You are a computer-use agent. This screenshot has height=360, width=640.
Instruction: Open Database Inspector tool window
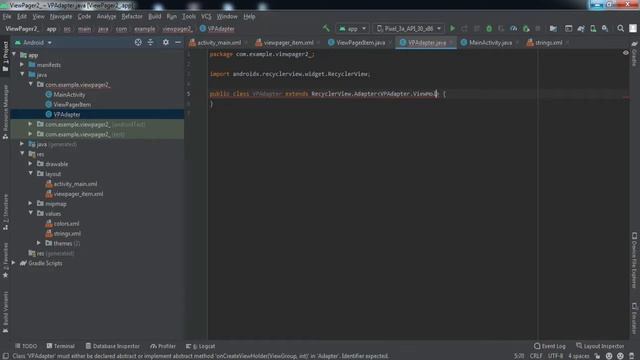point(113,346)
